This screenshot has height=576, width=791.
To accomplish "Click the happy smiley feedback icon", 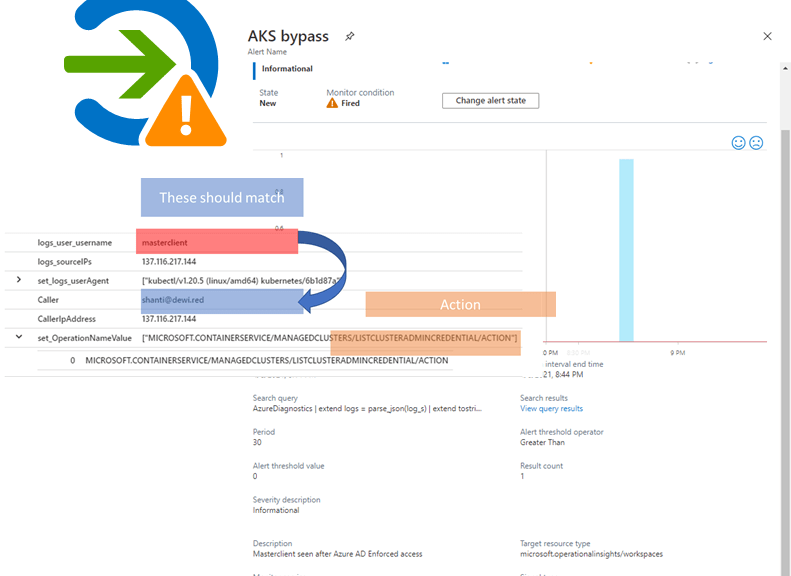I will pyautogui.click(x=739, y=143).
